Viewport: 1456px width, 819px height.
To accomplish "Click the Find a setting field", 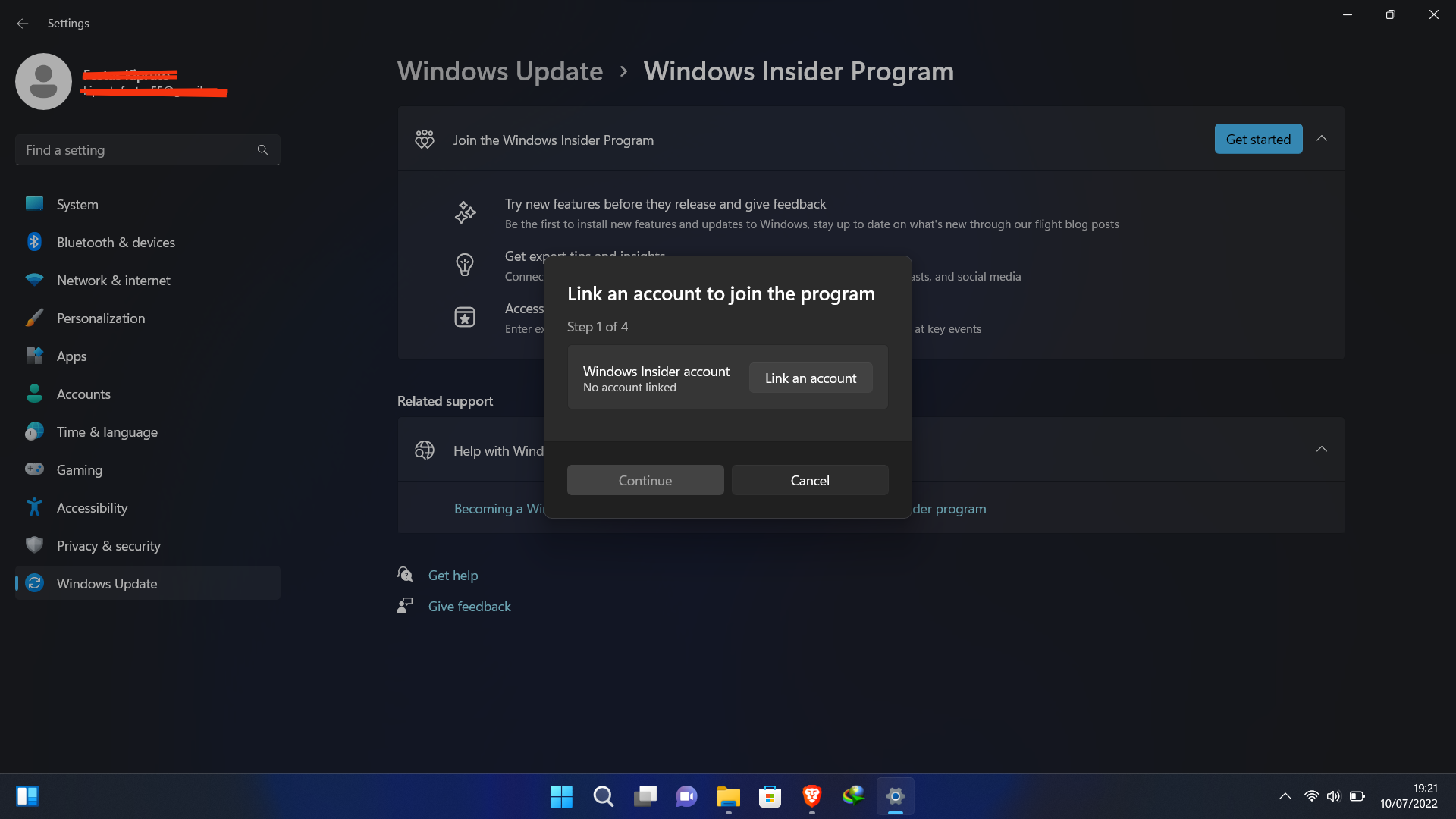I will pos(136,150).
